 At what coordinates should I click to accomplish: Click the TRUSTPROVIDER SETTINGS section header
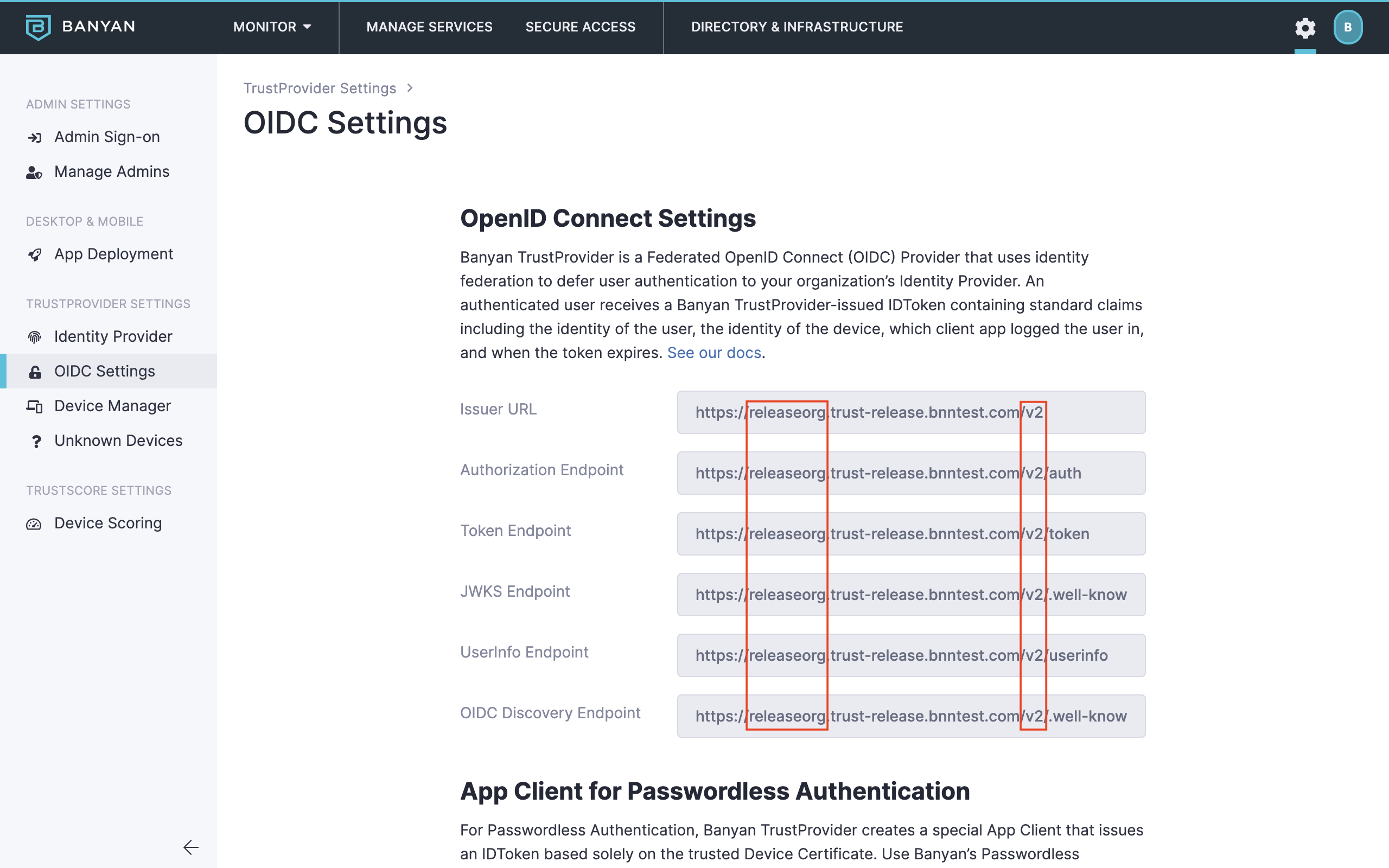pos(108,304)
